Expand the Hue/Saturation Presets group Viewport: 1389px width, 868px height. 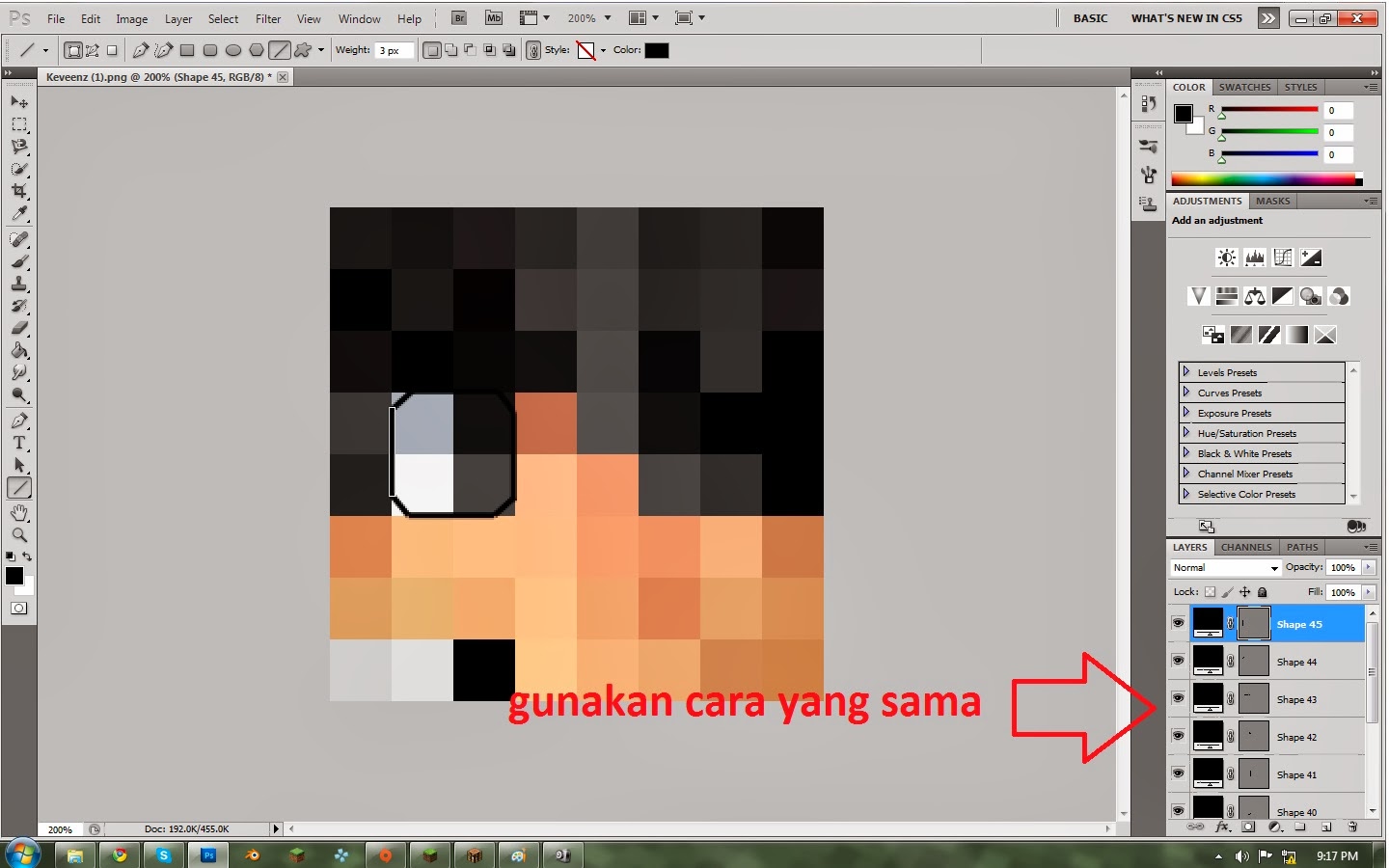pos(1186,433)
